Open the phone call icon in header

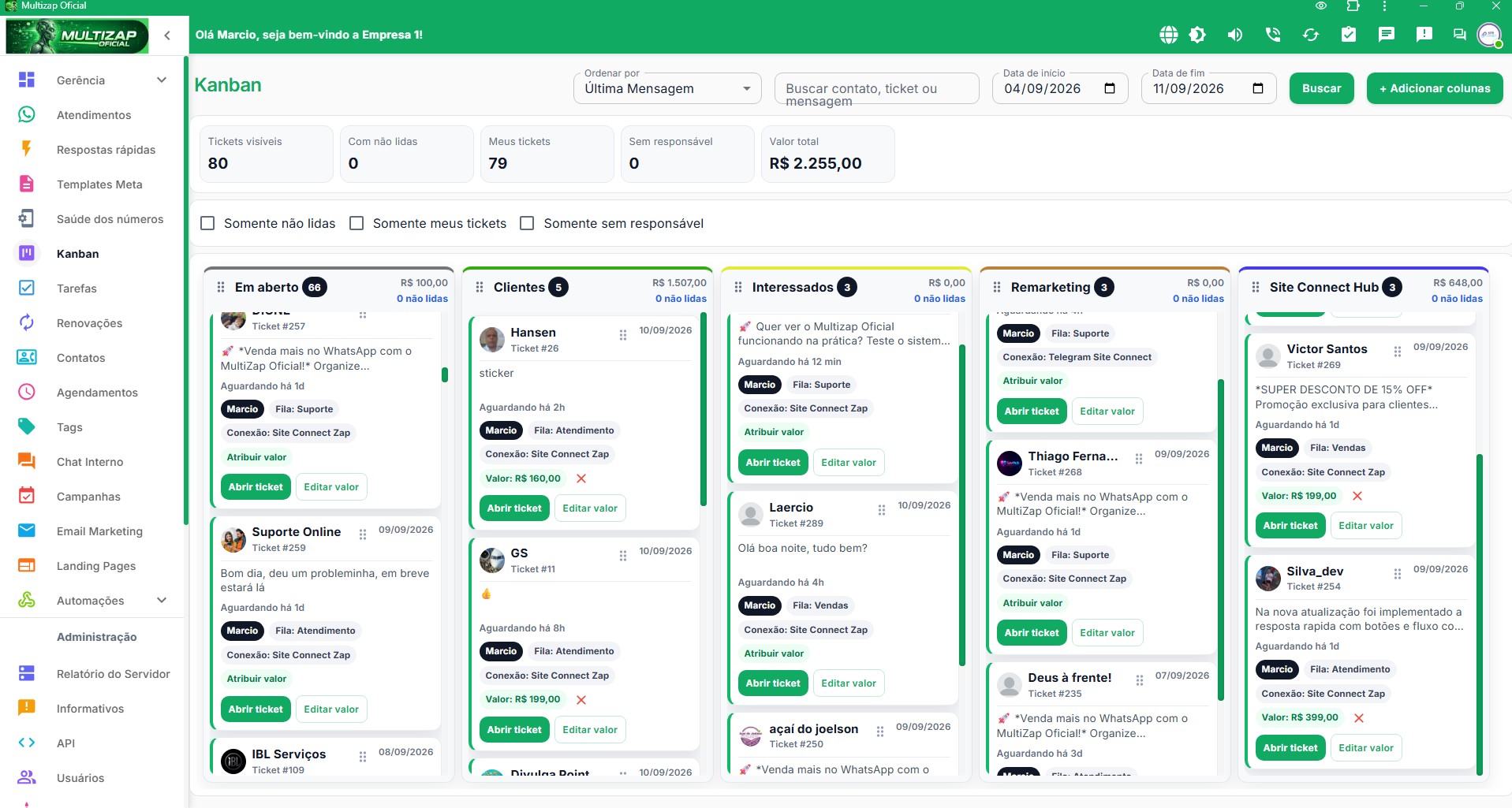point(1273,35)
